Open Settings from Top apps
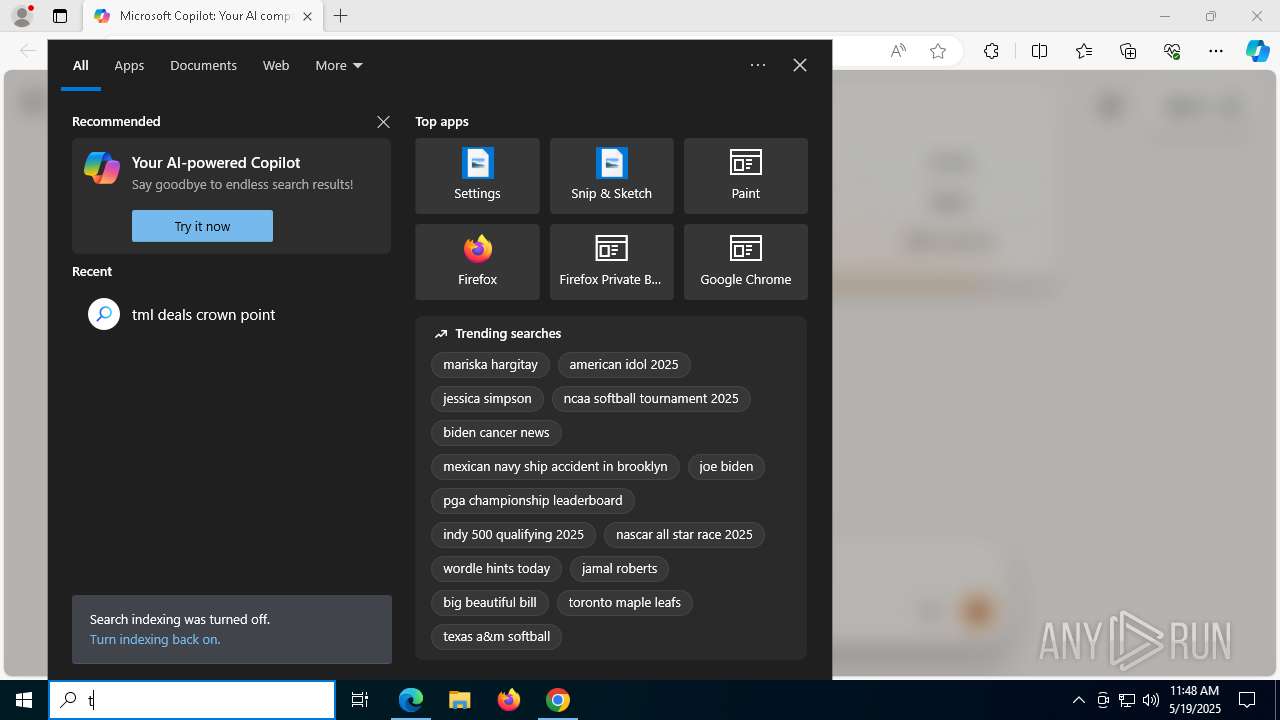Screen dimensions: 1280x720 pyautogui.click(x=477, y=176)
